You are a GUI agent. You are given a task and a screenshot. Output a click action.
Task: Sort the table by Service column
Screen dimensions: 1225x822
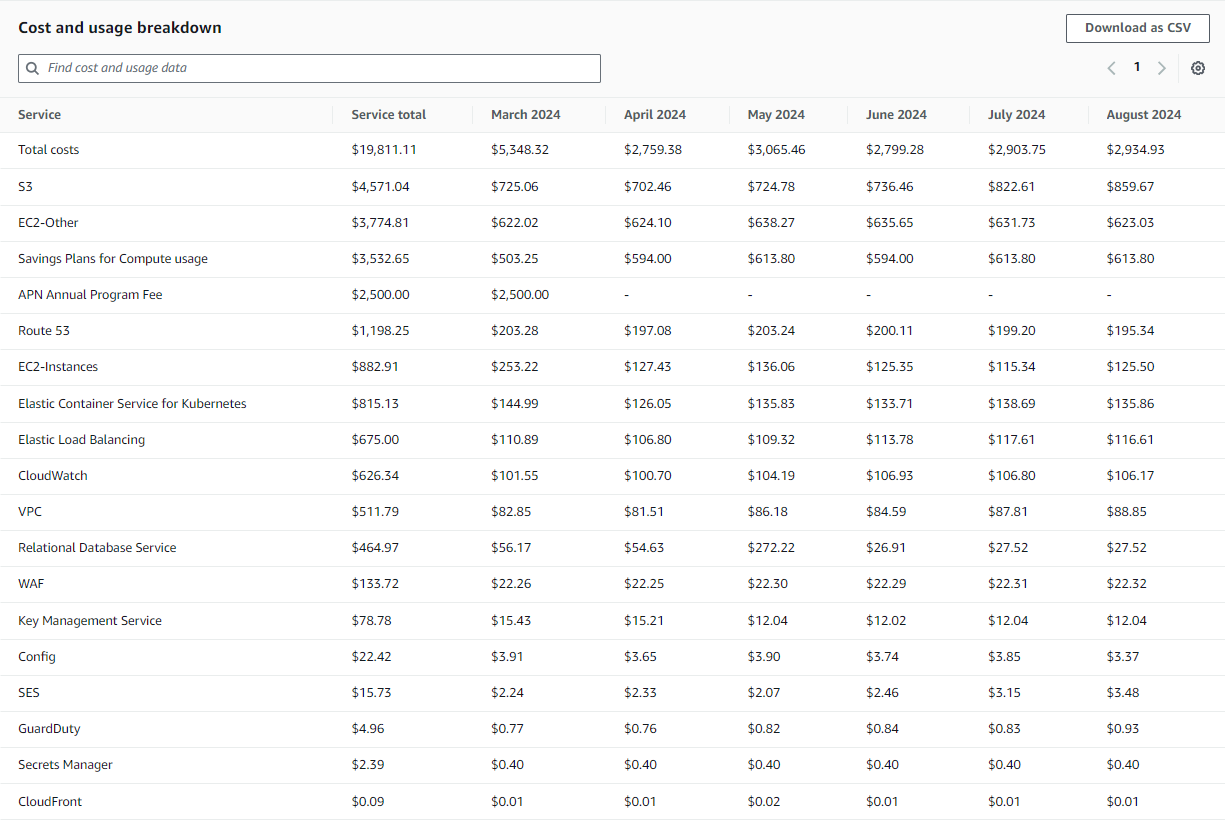pos(39,114)
